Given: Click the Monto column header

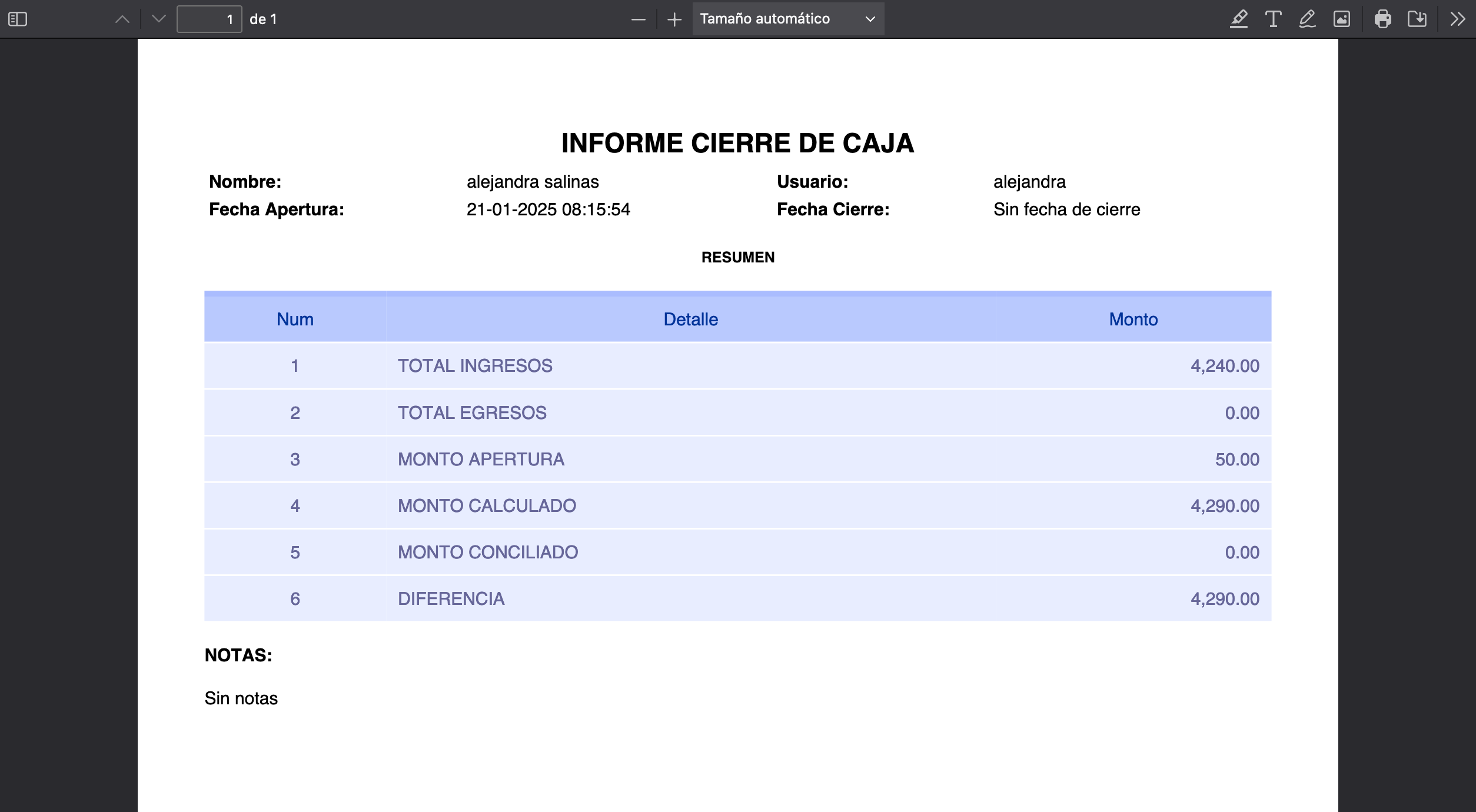Looking at the screenshot, I should pyautogui.click(x=1133, y=319).
